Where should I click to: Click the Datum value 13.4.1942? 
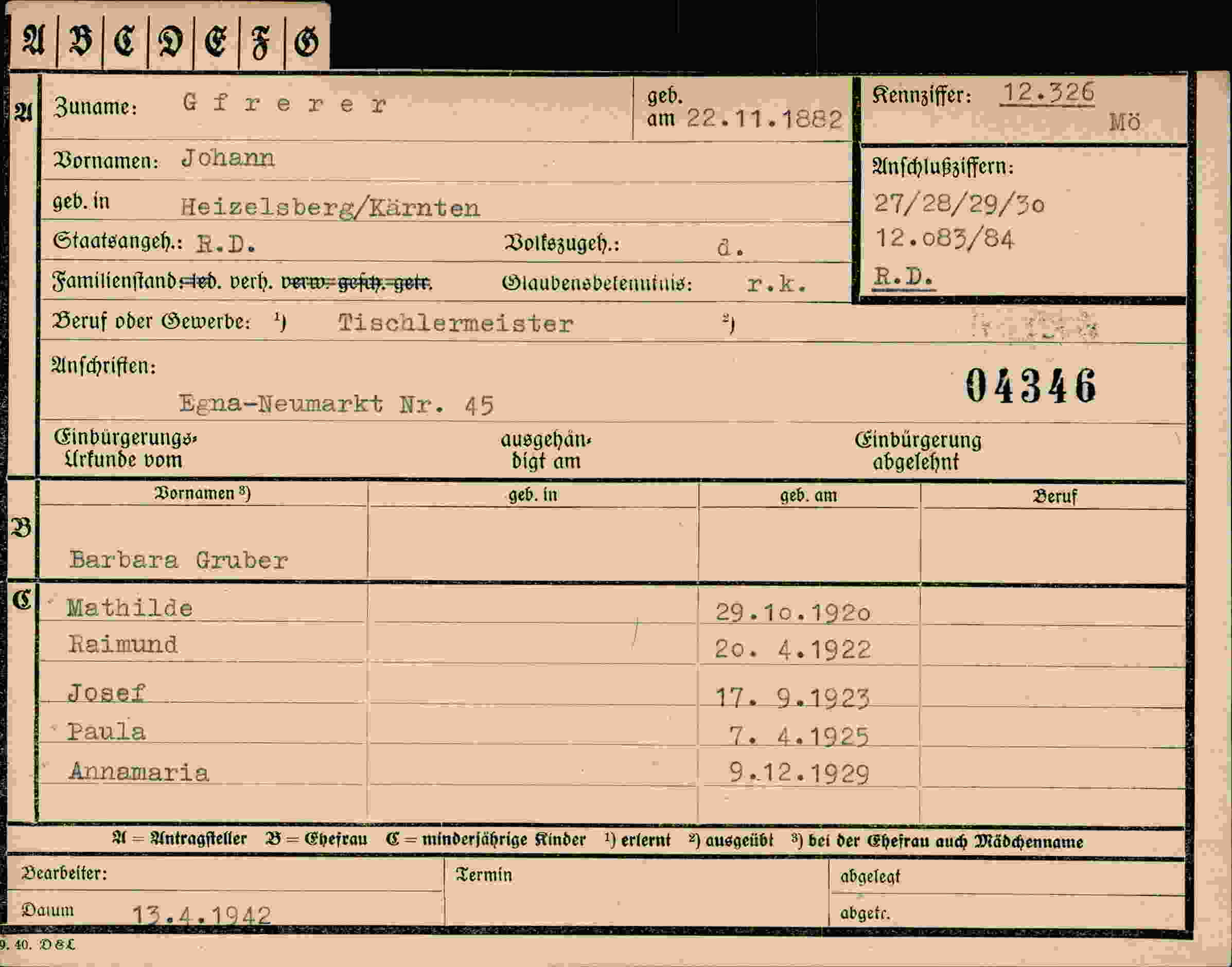(202, 915)
